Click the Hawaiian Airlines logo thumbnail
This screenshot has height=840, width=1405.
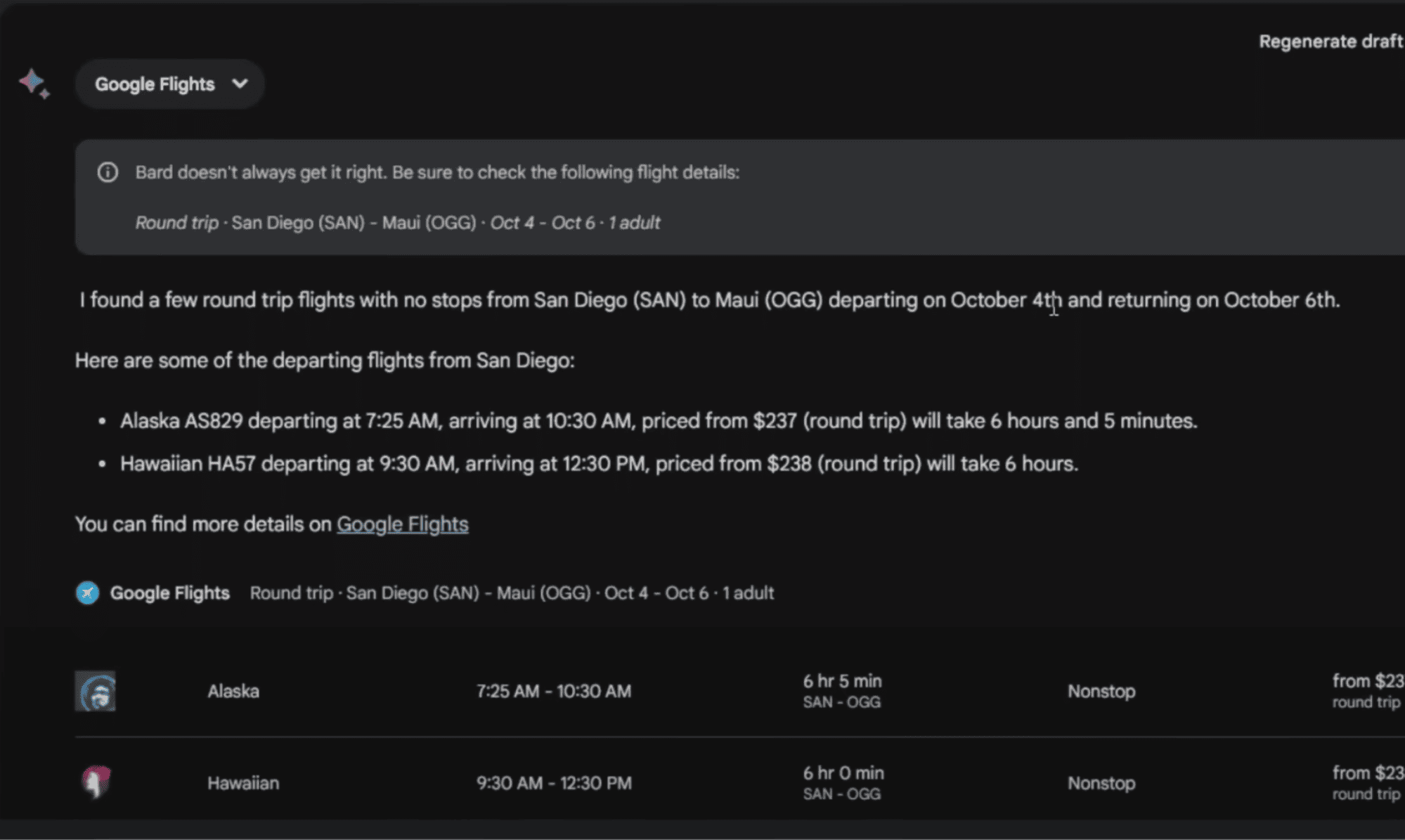(96, 782)
